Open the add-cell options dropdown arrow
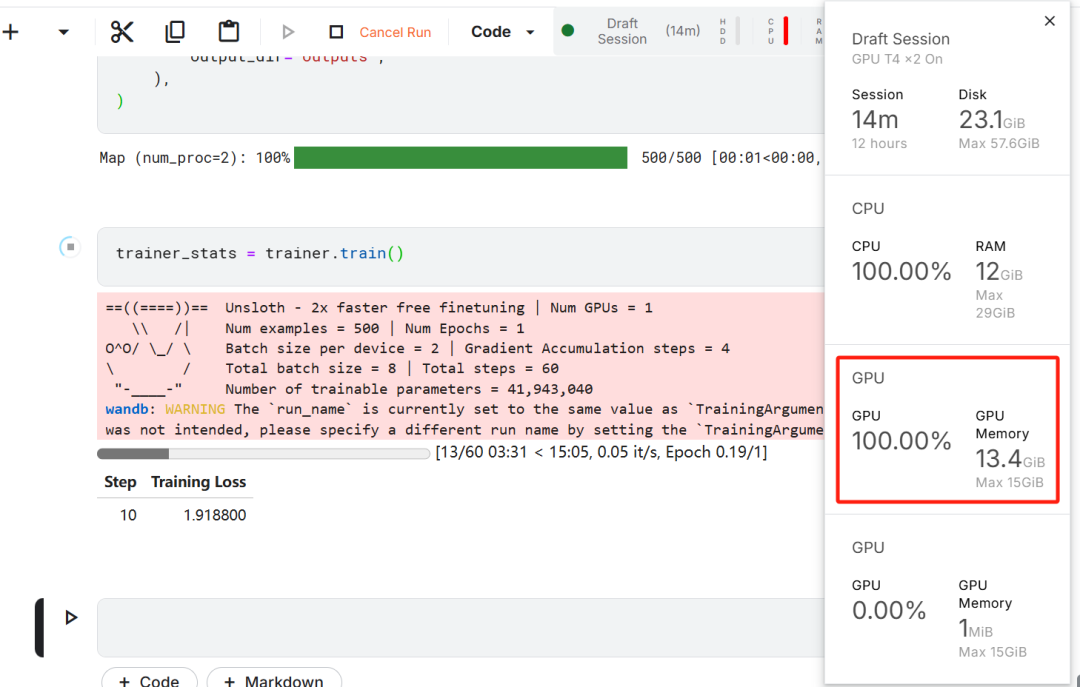This screenshot has height=687, width=1080. coord(63,32)
